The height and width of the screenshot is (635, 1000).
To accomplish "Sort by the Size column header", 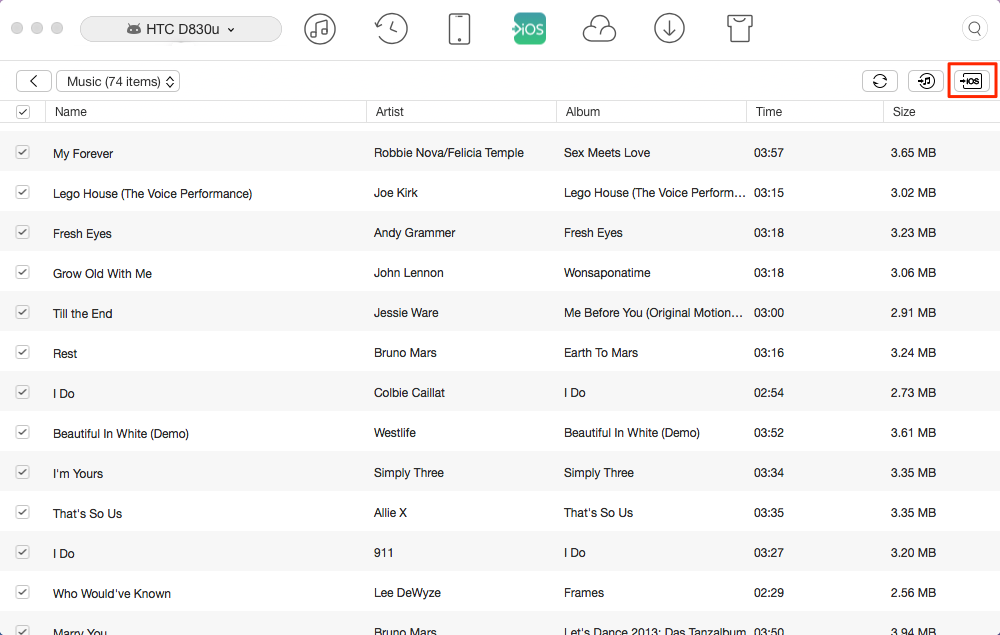I will (941, 112).
